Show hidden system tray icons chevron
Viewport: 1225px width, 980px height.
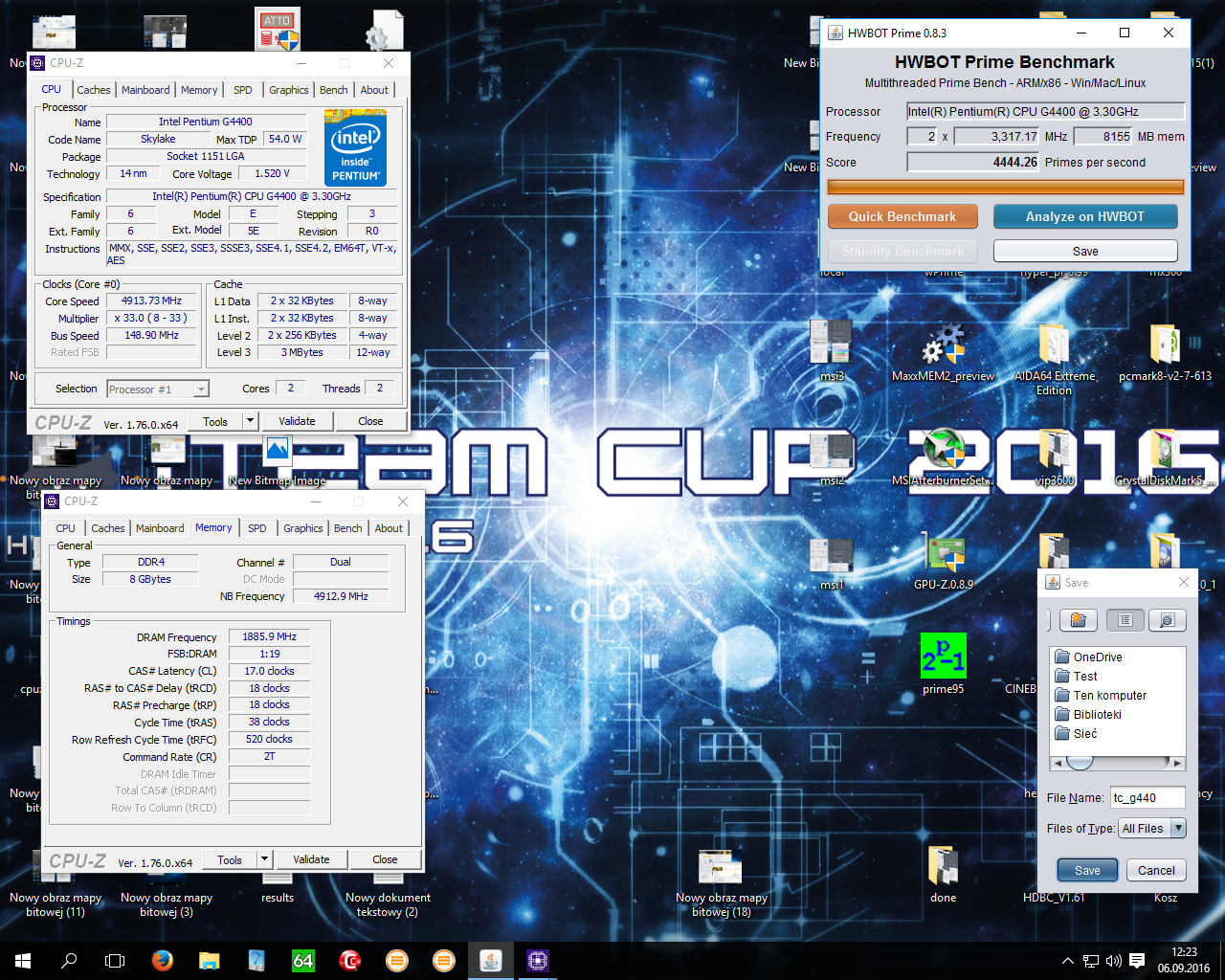click(1068, 961)
